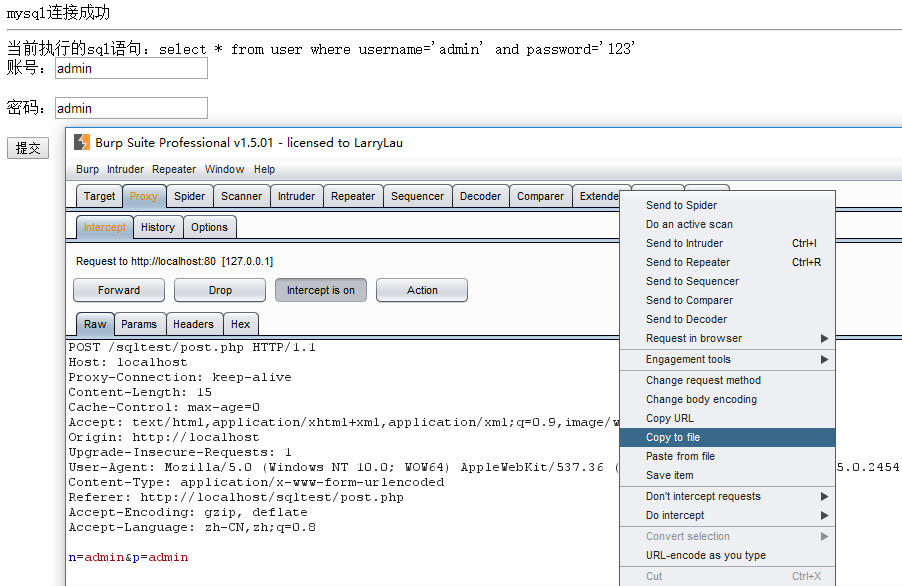The height and width of the screenshot is (586, 902).
Task: Switch to the Spider tab
Action: pos(189,196)
